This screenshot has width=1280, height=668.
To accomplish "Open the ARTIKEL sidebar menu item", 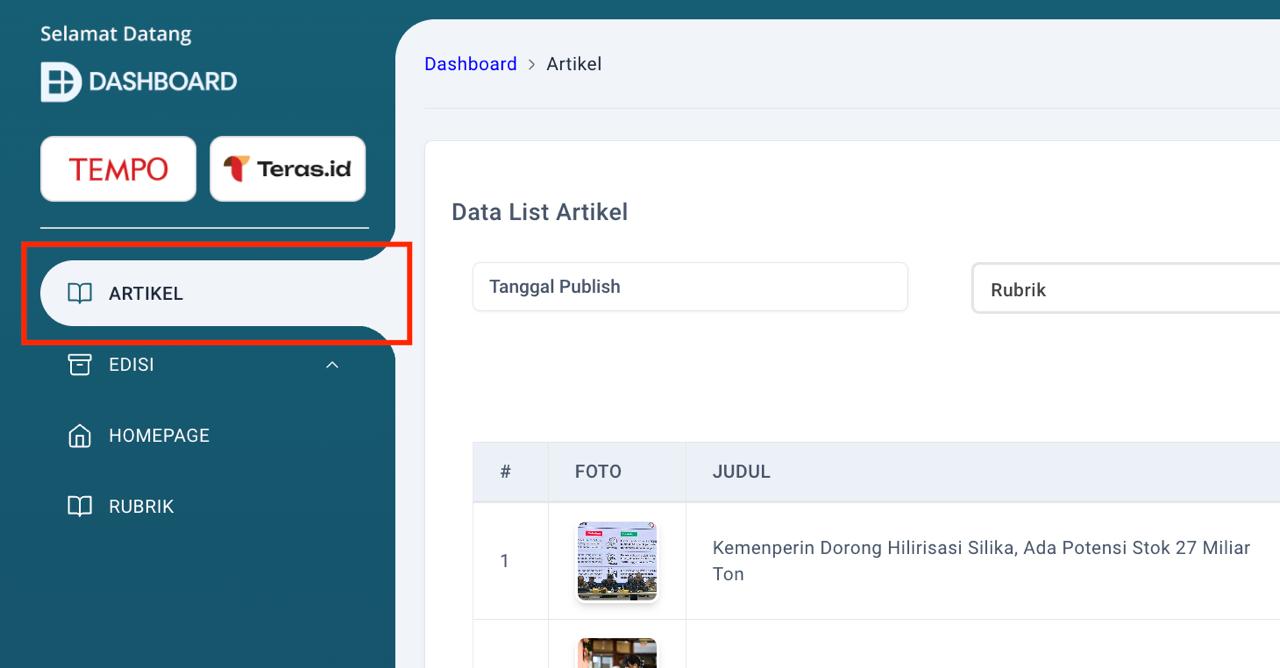I will pyautogui.click(x=146, y=293).
